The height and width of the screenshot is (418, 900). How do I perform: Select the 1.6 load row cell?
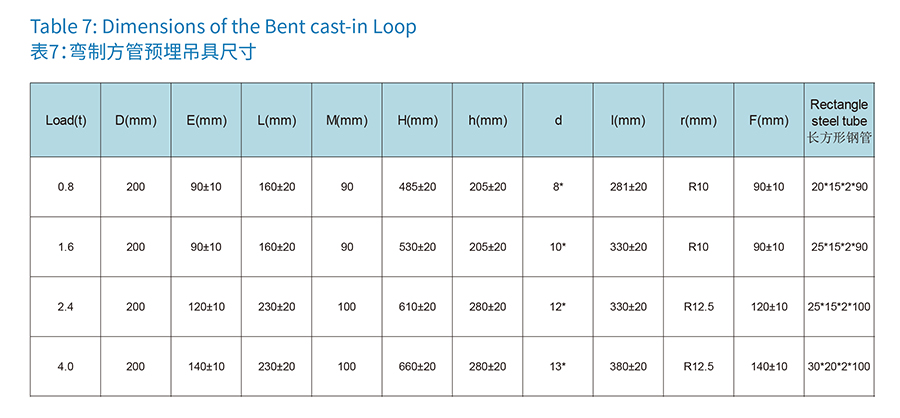[66, 247]
